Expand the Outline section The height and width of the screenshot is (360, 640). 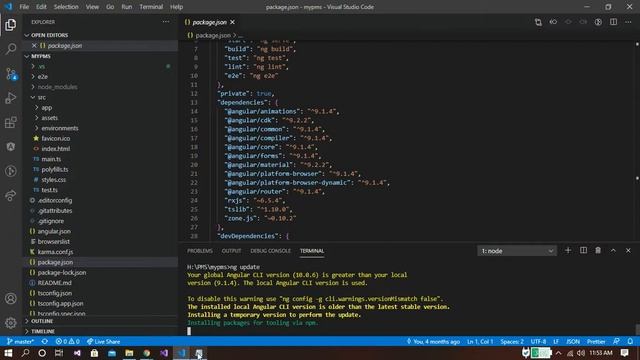(x=100, y=321)
